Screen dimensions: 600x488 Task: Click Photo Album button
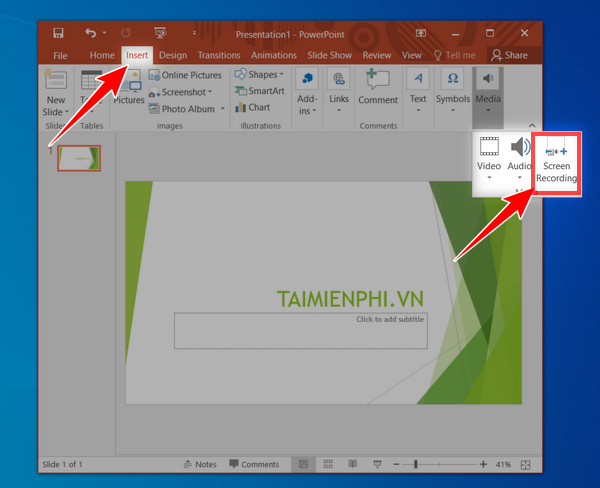pyautogui.click(x=182, y=109)
